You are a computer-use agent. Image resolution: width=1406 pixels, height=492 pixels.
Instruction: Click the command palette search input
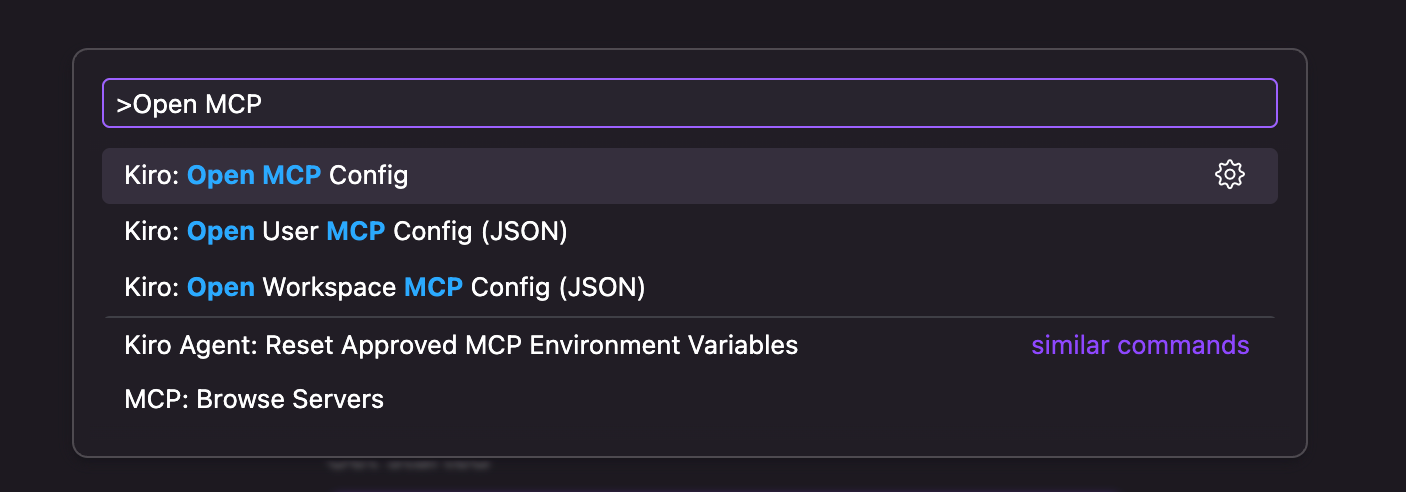pos(689,103)
